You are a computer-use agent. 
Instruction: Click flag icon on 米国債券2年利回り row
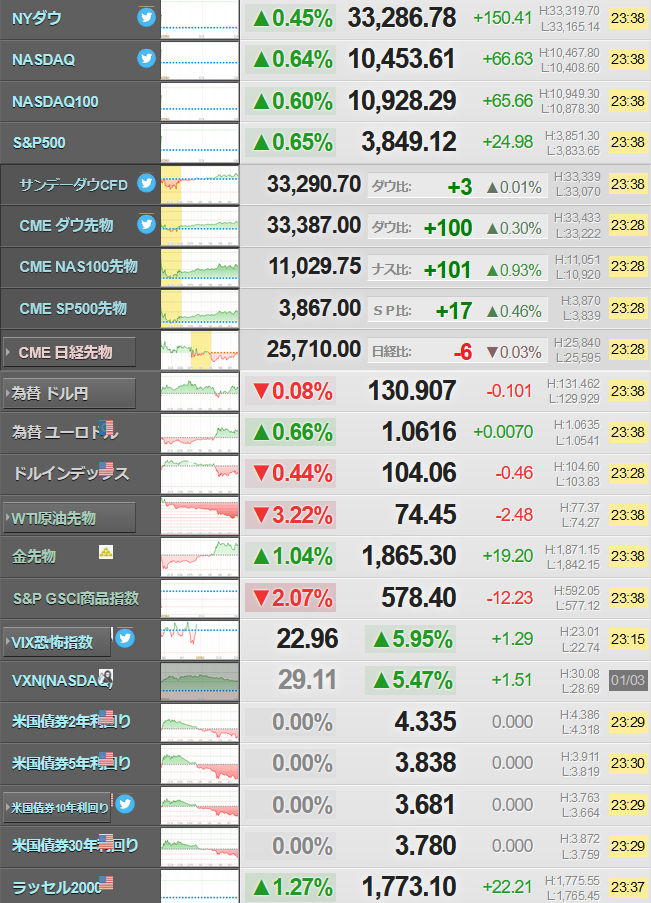[106, 718]
